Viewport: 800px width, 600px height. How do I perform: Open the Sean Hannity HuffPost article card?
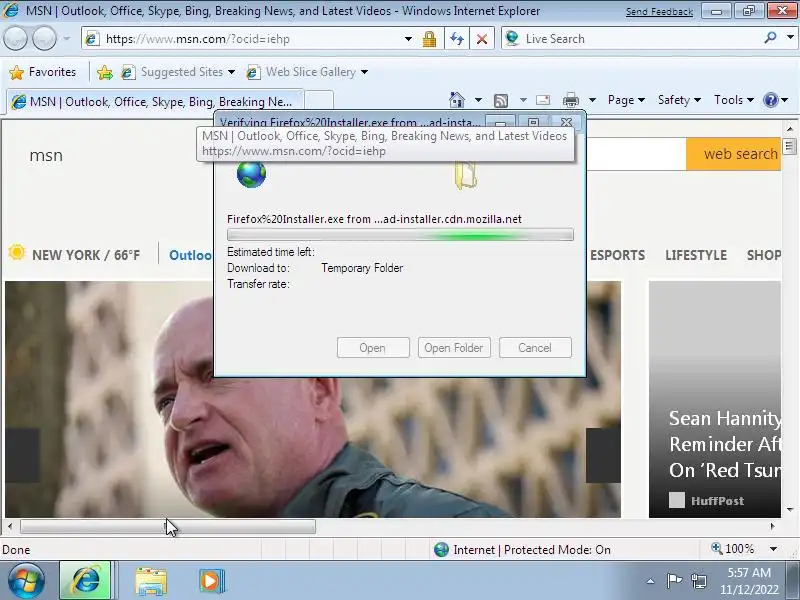[x=714, y=399]
